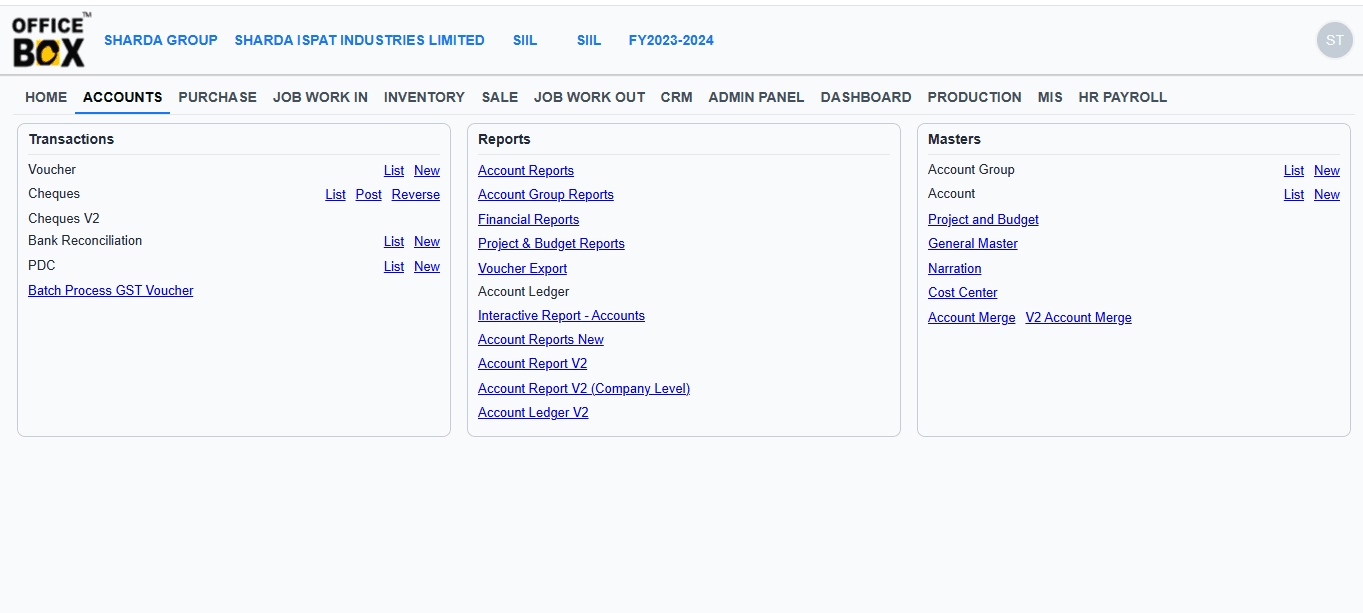Open the PRODUCTION menu
The width and height of the screenshot is (1363, 613).
pyautogui.click(x=974, y=97)
